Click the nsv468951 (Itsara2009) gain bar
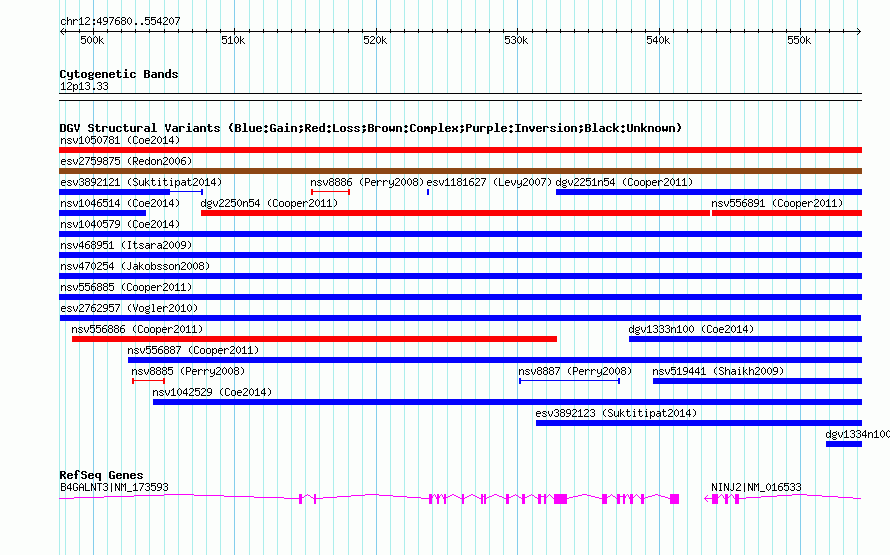 tap(460, 255)
